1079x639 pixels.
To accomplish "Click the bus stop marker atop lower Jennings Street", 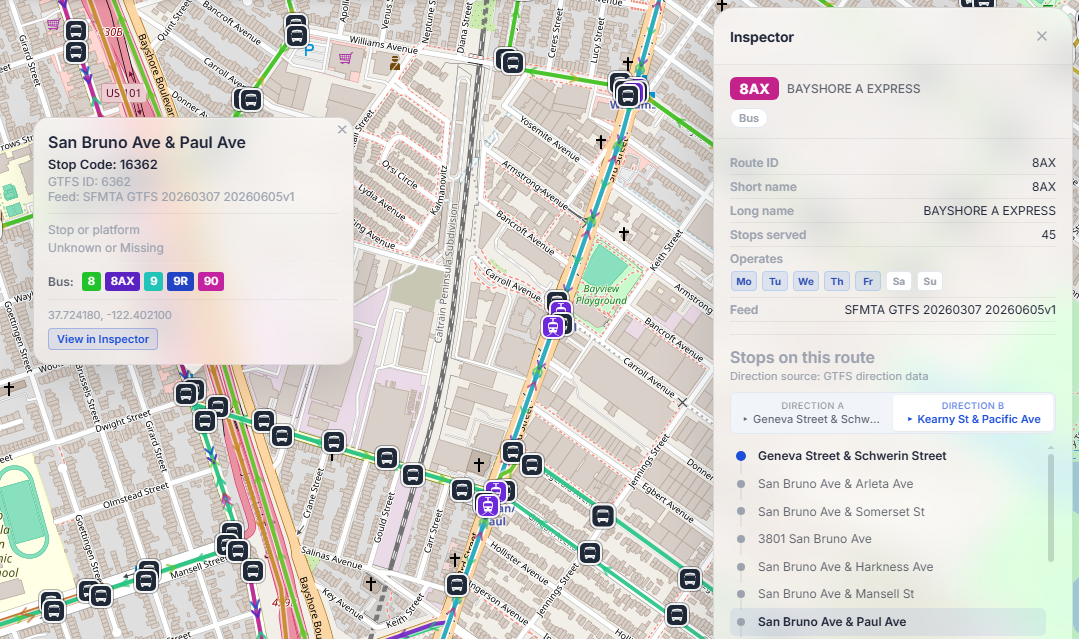I will [590, 553].
